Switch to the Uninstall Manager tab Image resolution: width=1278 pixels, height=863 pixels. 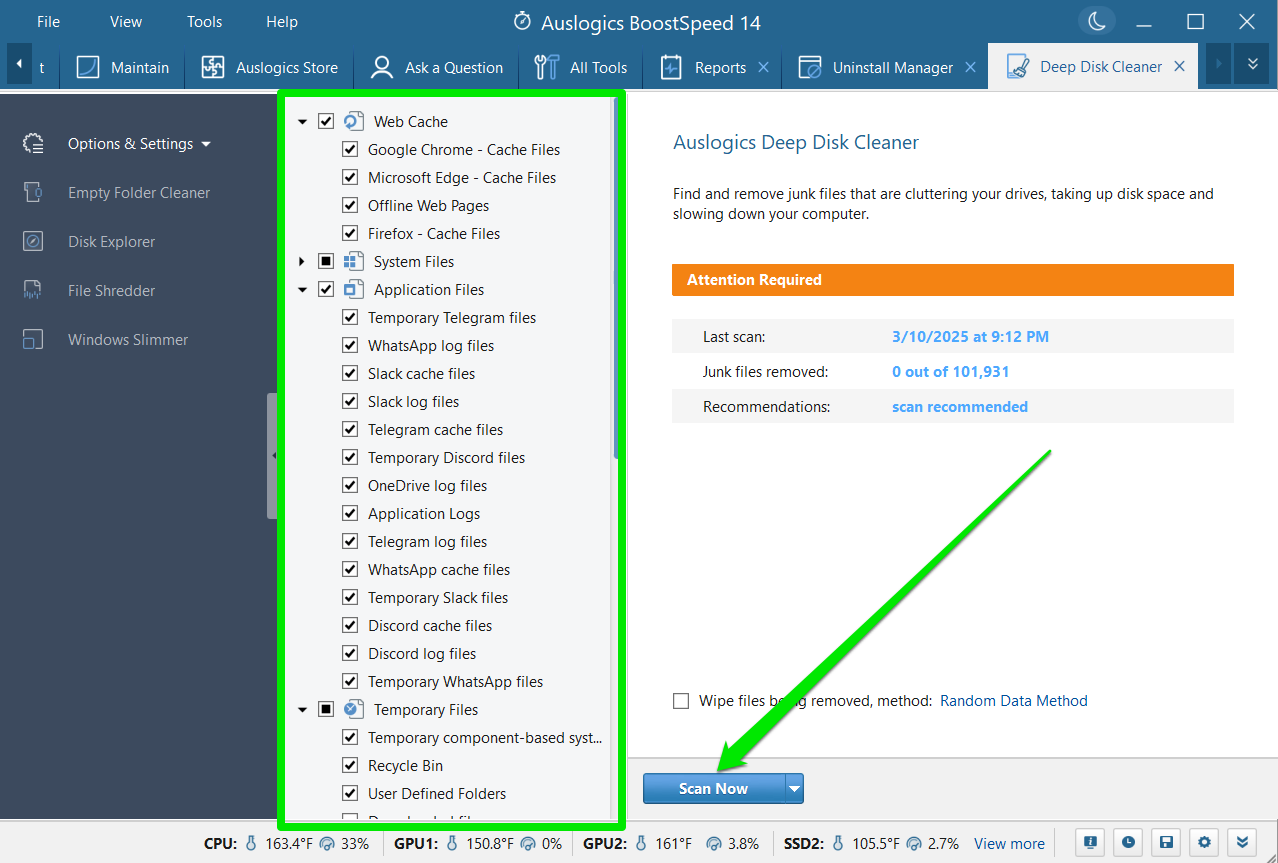tap(892, 68)
